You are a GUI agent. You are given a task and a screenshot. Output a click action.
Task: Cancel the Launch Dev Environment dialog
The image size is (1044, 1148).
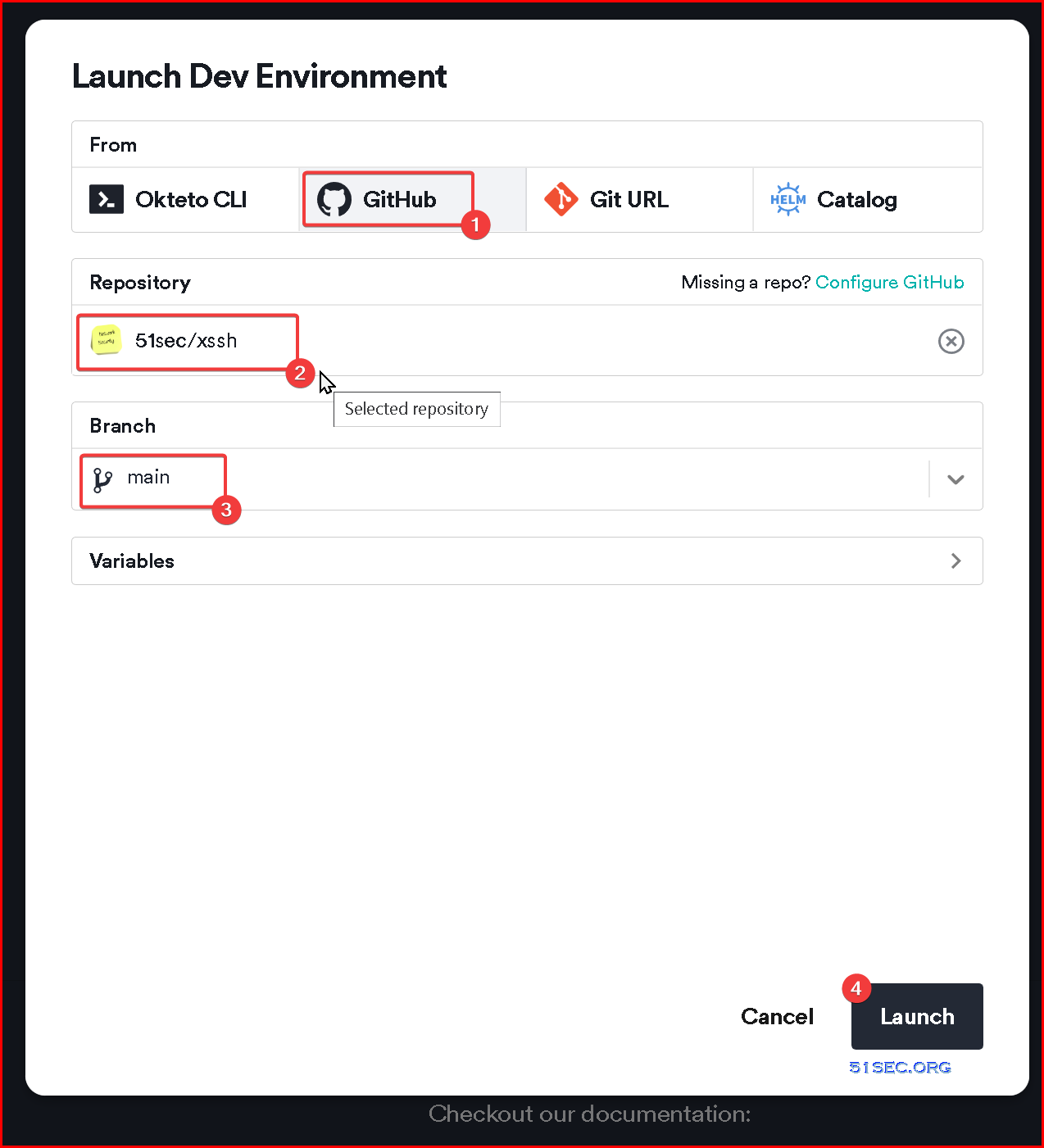pos(778,1017)
